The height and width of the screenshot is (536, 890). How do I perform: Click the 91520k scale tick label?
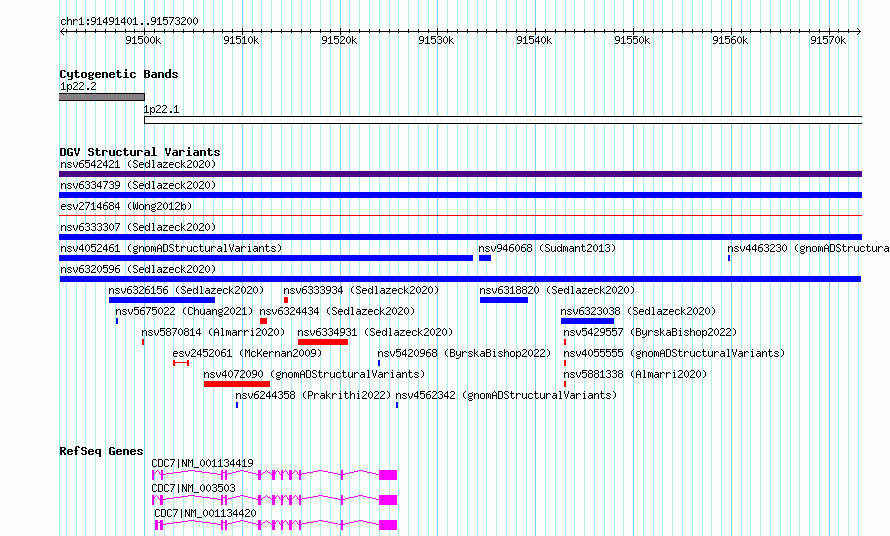tap(339, 40)
